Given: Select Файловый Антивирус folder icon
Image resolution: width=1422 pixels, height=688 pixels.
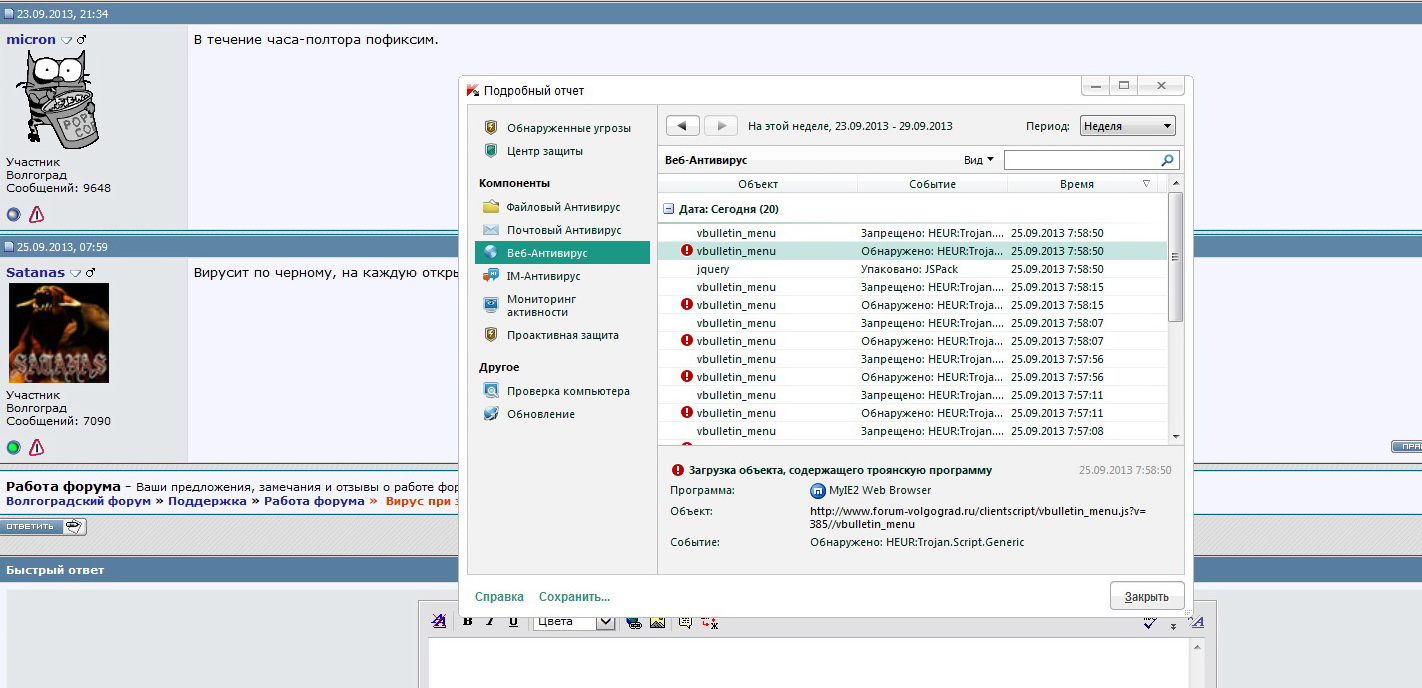Looking at the screenshot, I should pyautogui.click(x=490, y=207).
